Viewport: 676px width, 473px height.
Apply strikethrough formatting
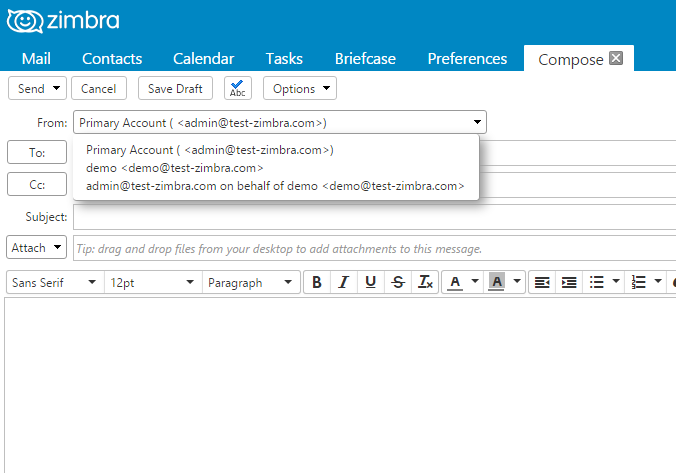click(x=397, y=282)
